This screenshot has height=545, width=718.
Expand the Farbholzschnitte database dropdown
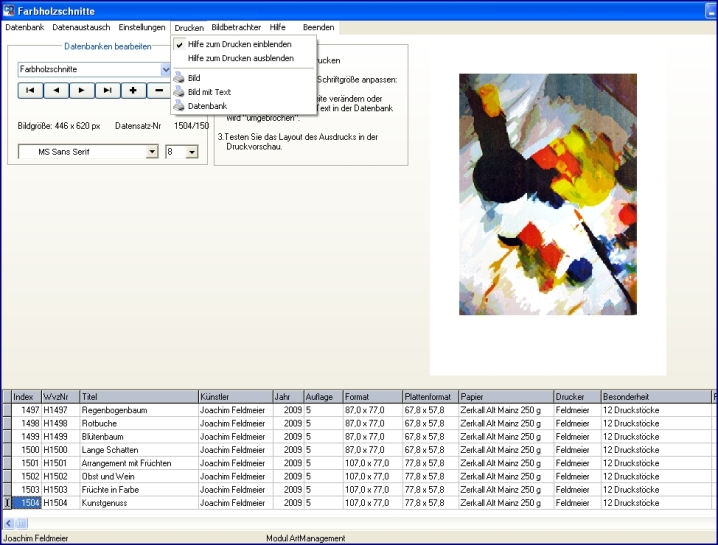(x=166, y=70)
